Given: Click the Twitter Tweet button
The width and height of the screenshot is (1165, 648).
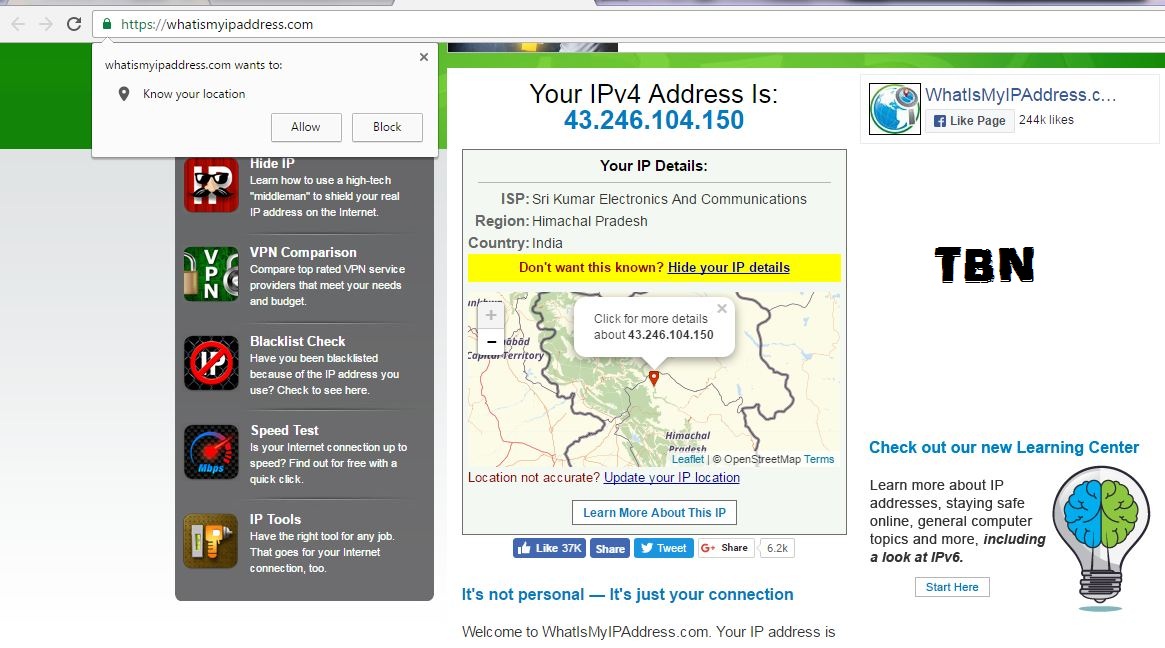Looking at the screenshot, I should [x=663, y=548].
